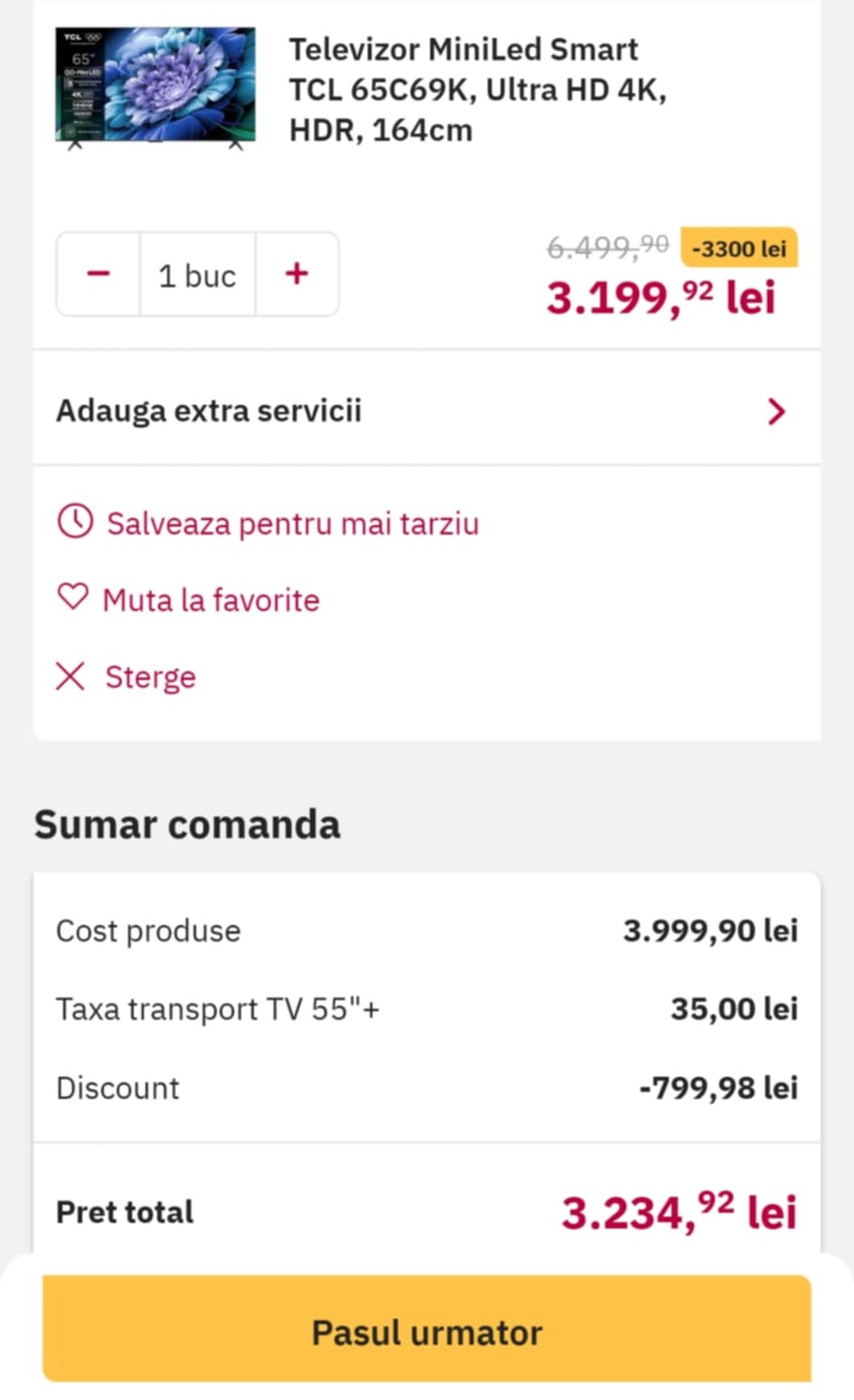854x1400 pixels.
Task: Remove the item using Sterge text
Action: click(x=150, y=677)
